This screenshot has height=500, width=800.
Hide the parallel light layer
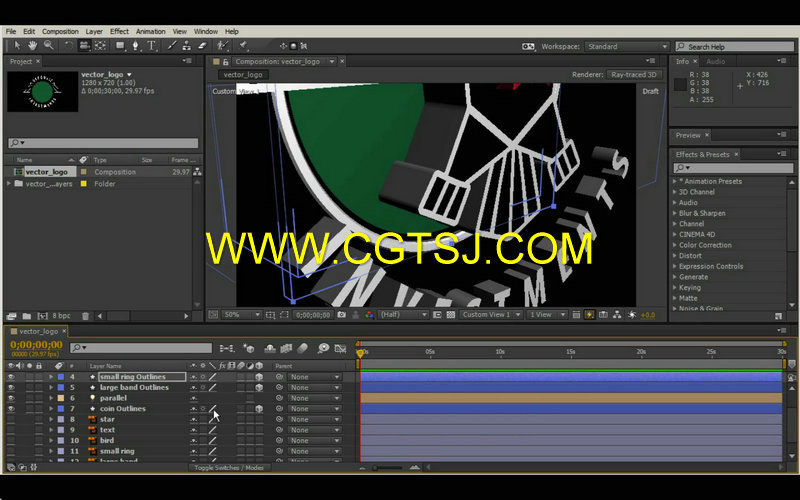(11, 398)
